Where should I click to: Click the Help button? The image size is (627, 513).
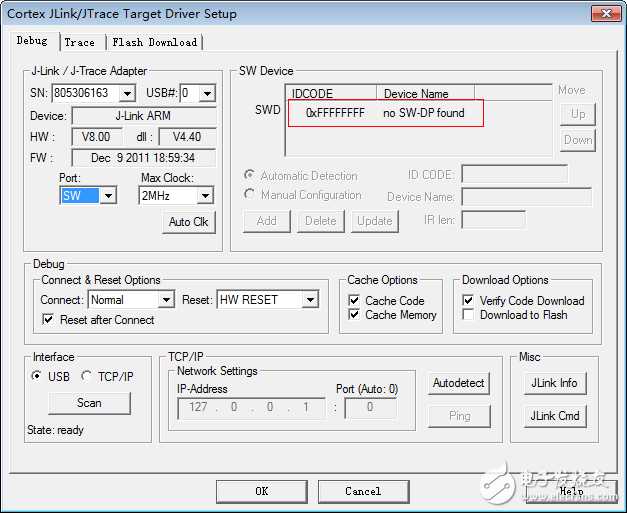pyautogui.click(x=571, y=491)
